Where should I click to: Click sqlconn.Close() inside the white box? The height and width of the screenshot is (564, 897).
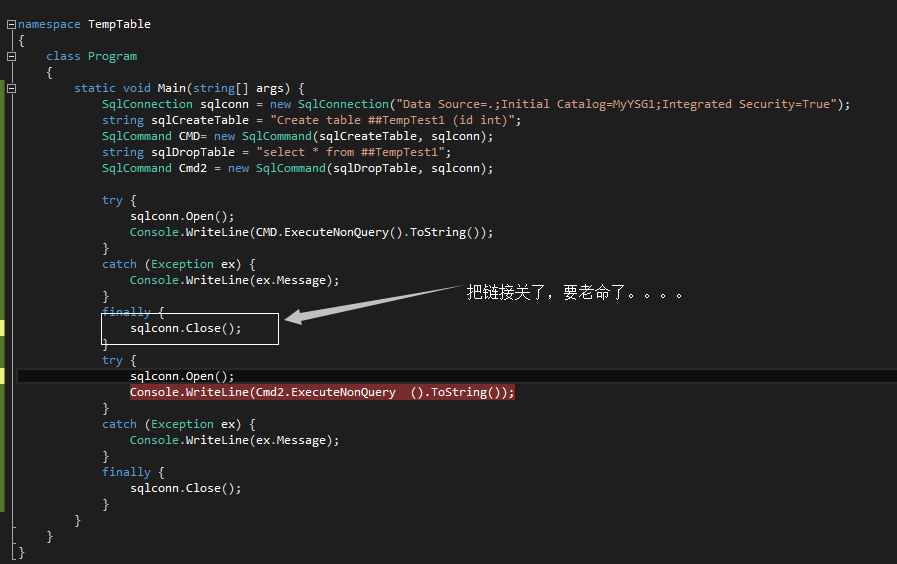tap(185, 328)
